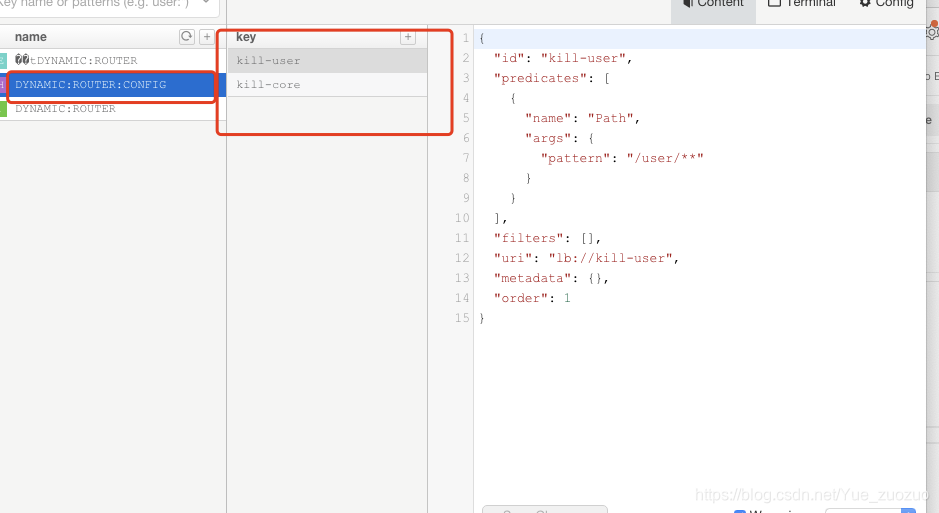Screen dimensions: 939x513
Task: Click the name column header
Action: point(31,37)
